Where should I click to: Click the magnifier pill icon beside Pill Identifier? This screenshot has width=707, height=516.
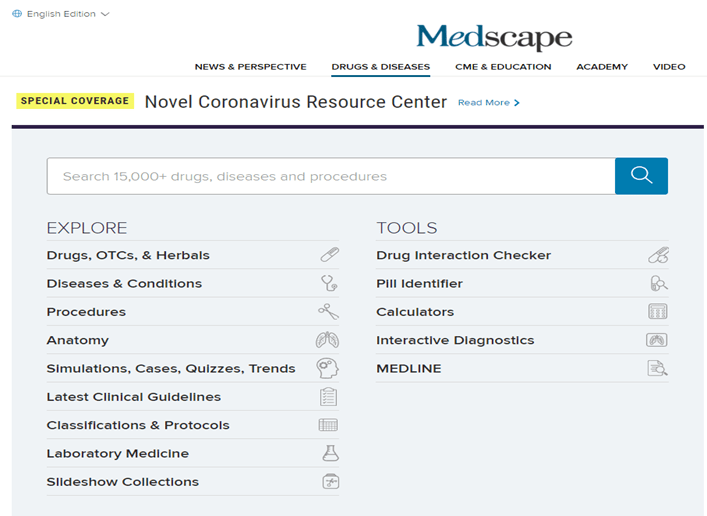(659, 283)
